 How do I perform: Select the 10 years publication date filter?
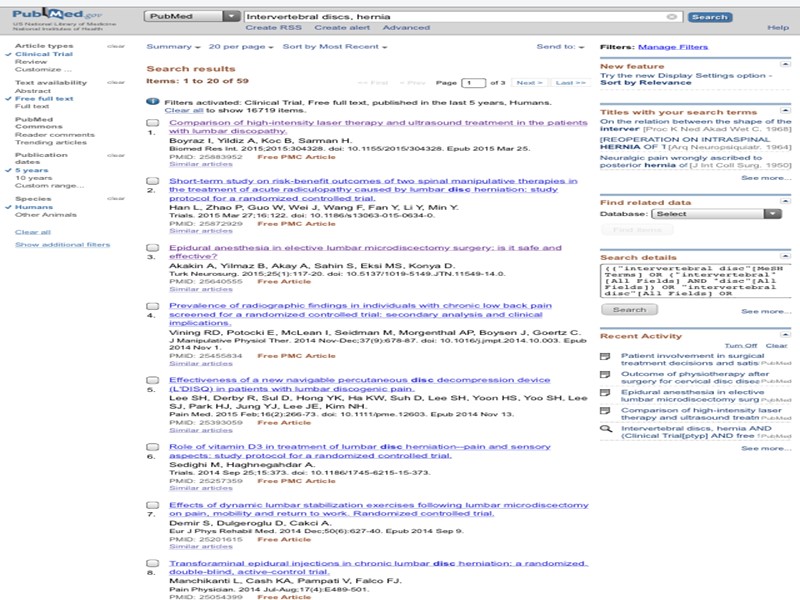pos(33,178)
